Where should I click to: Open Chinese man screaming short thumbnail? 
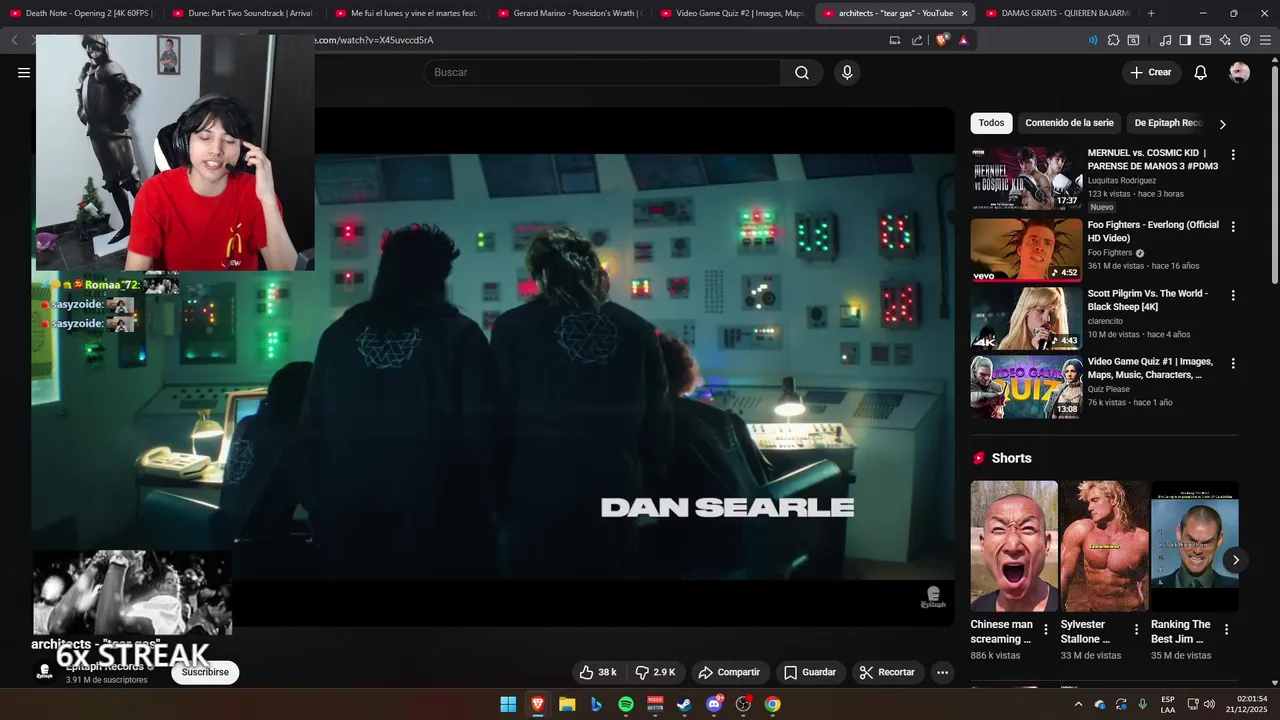(1014, 546)
